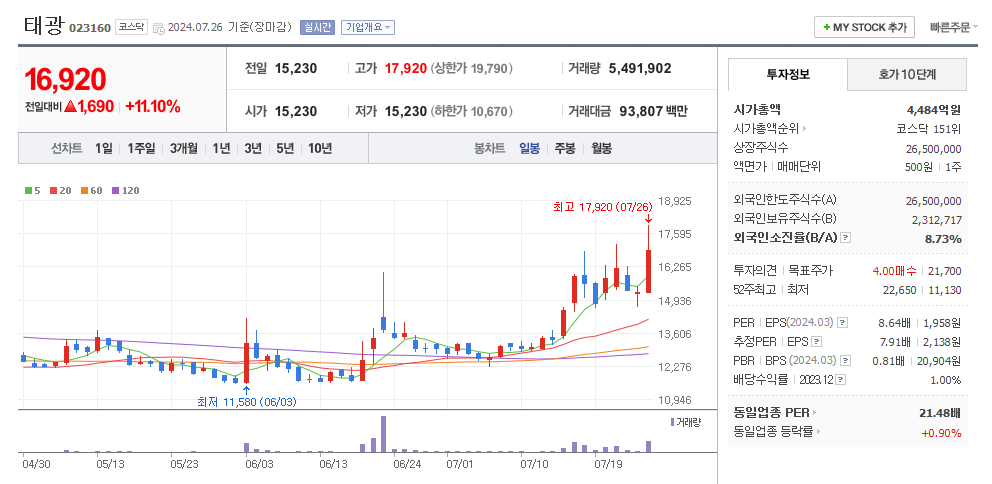Expand the 빠른주문 menu
992x484 pixels.
[954, 27]
